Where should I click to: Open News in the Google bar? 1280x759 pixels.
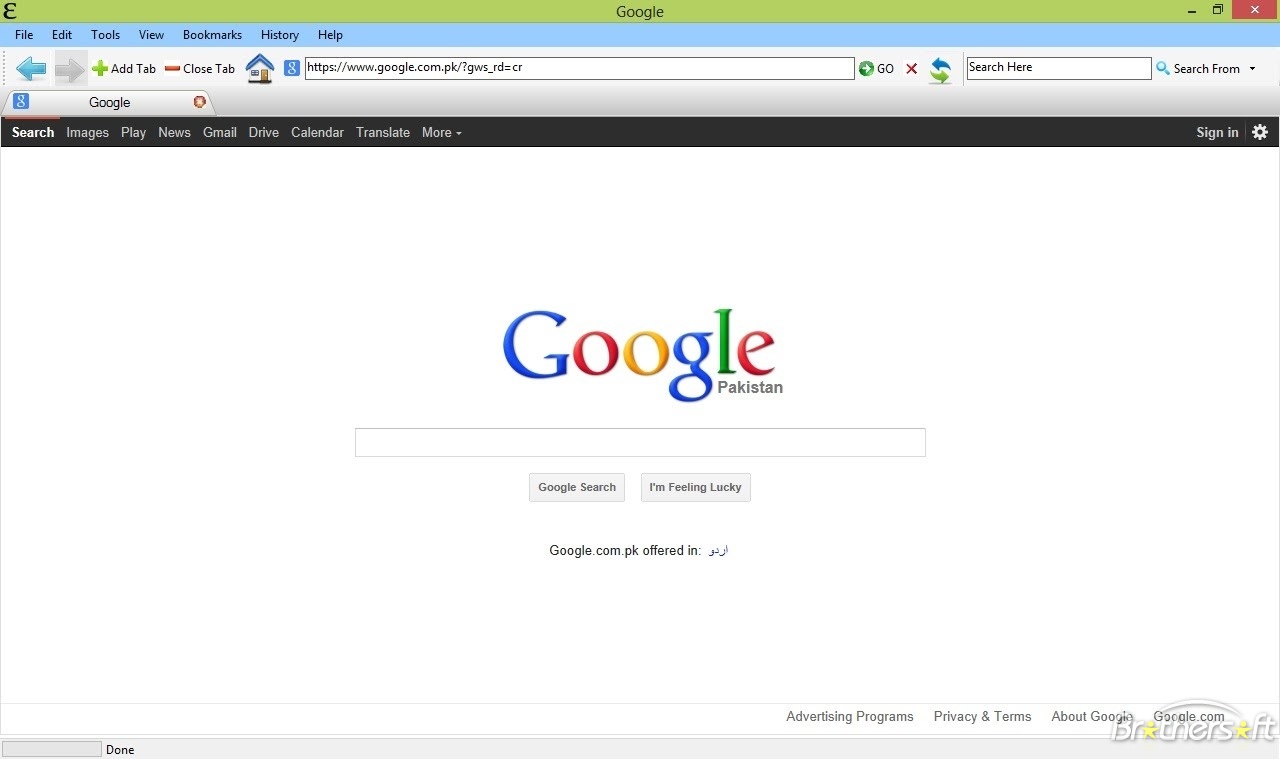coord(174,132)
